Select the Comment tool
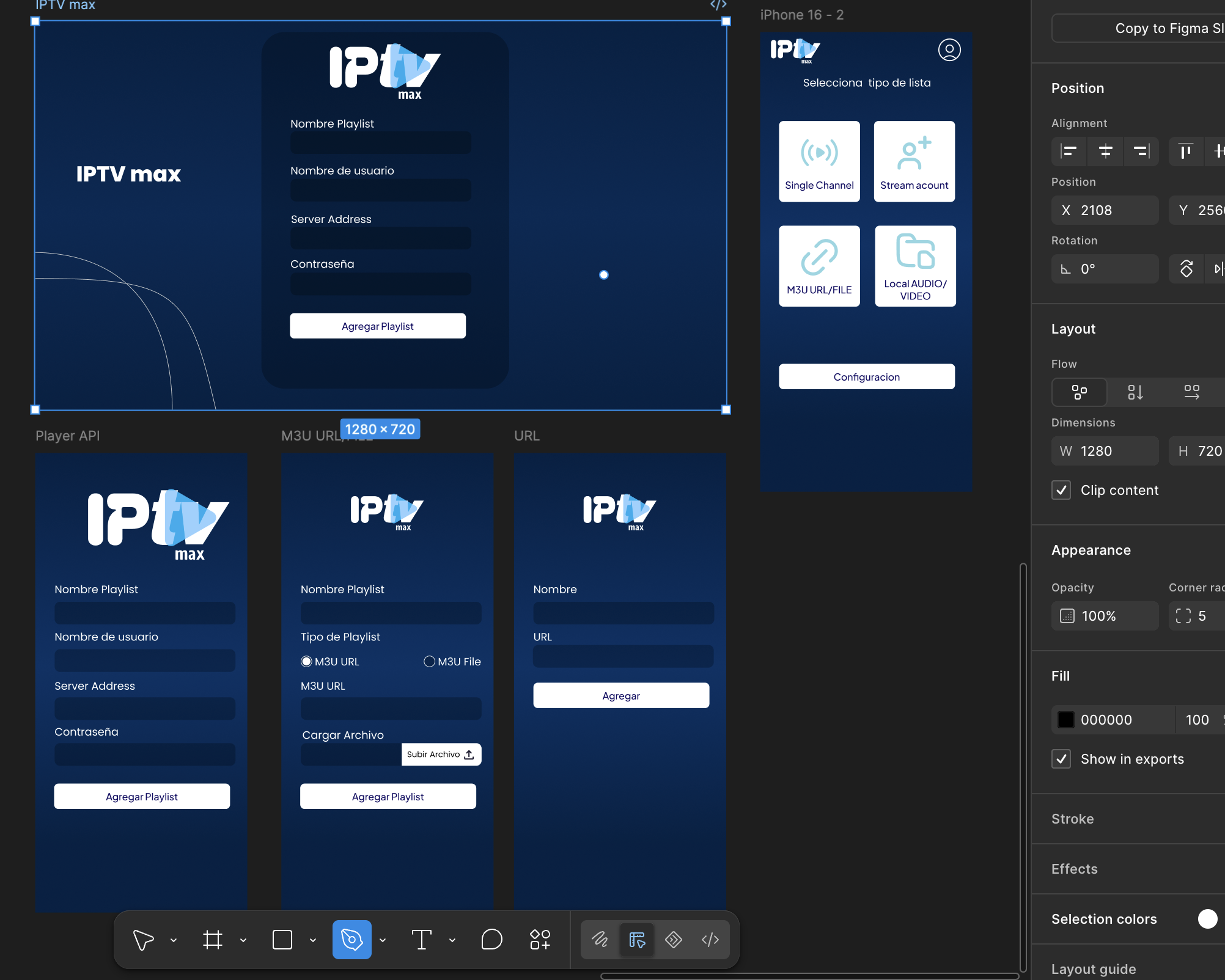This screenshot has height=980, width=1225. click(491, 940)
